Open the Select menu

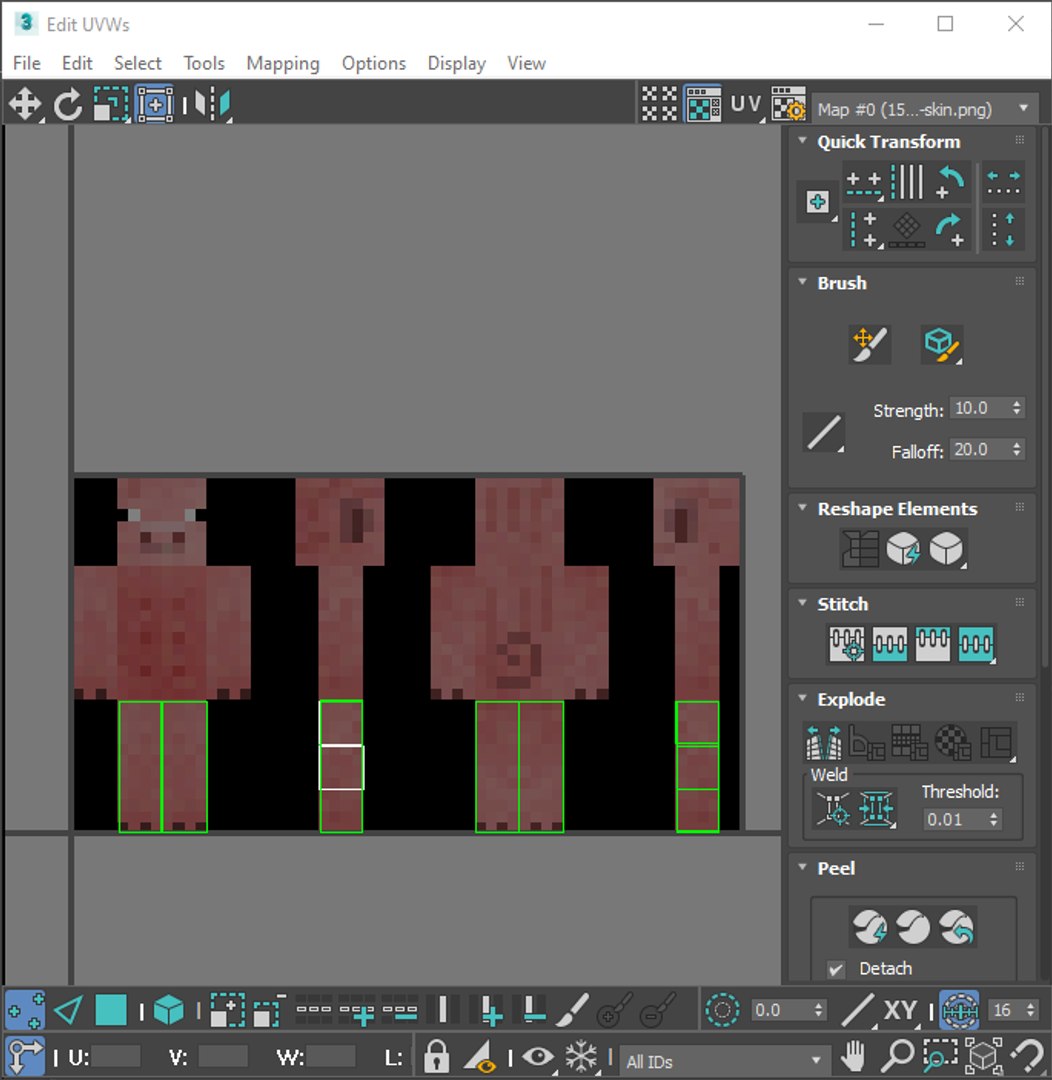[138, 63]
